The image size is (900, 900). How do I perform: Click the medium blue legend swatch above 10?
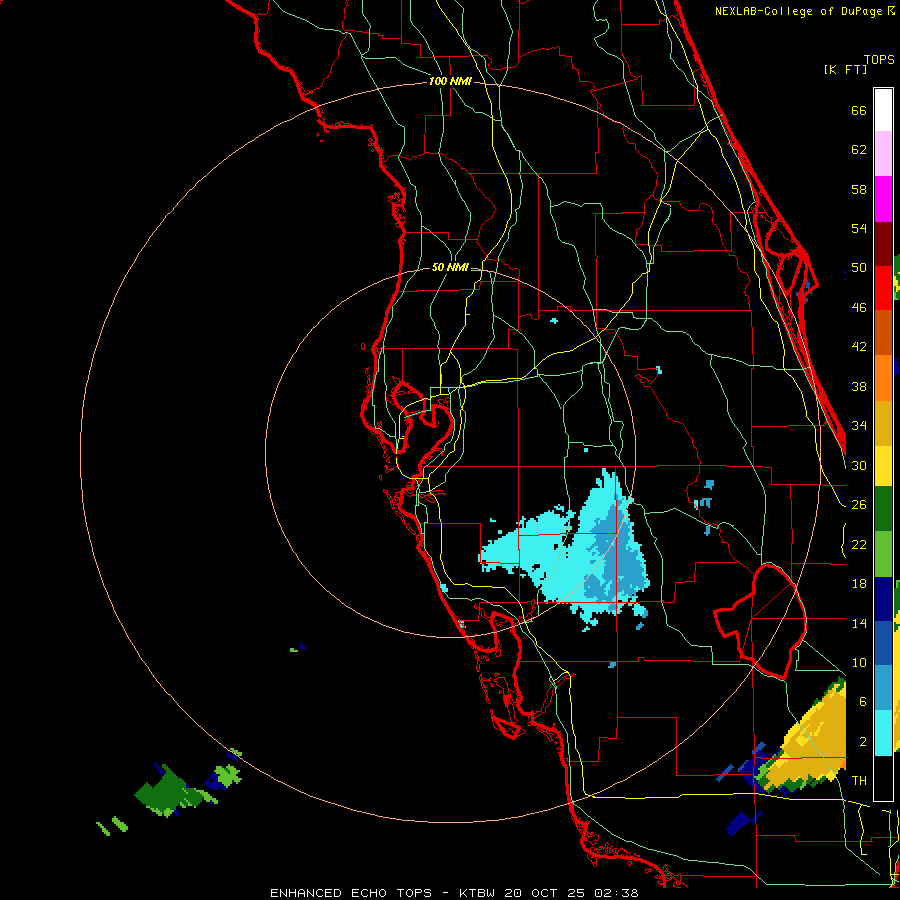click(883, 643)
